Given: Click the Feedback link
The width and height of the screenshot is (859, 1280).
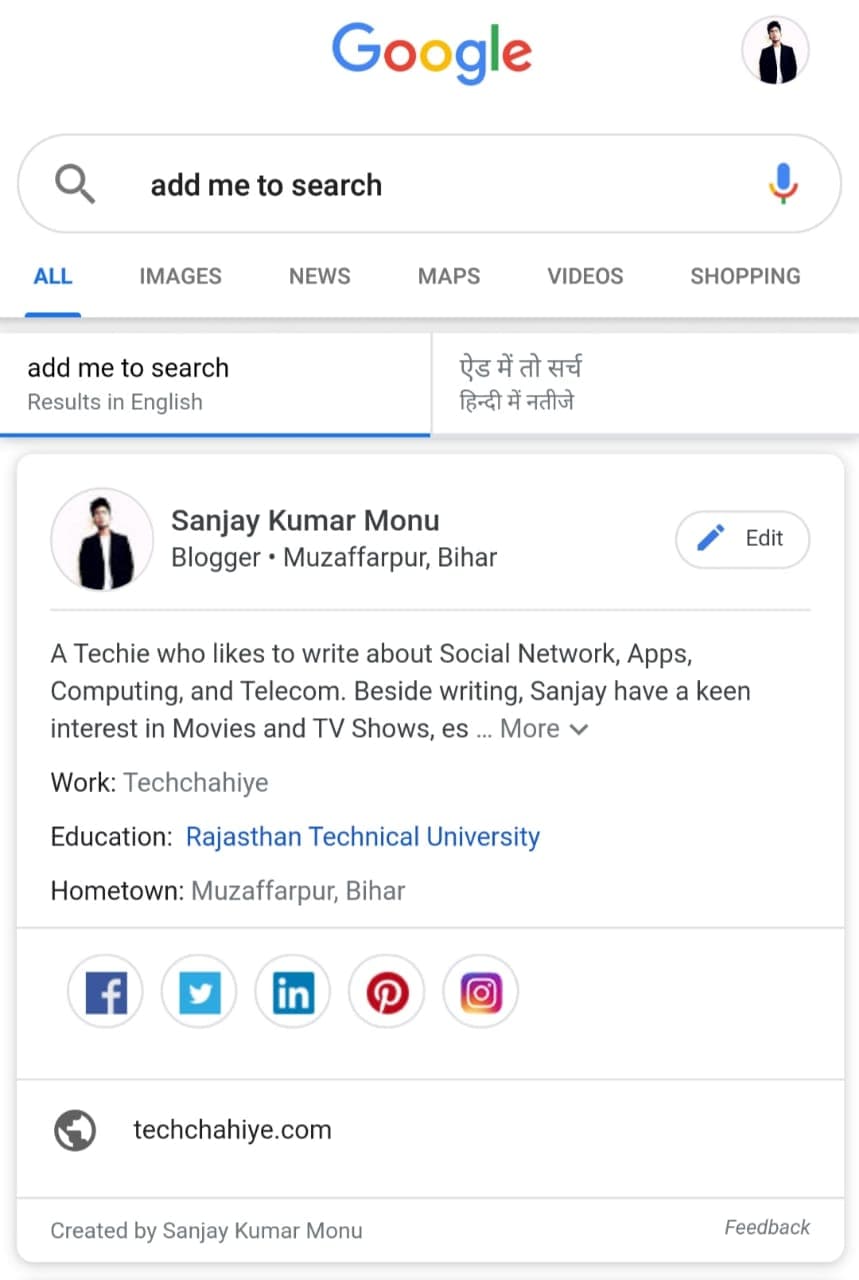Looking at the screenshot, I should (x=768, y=1227).
